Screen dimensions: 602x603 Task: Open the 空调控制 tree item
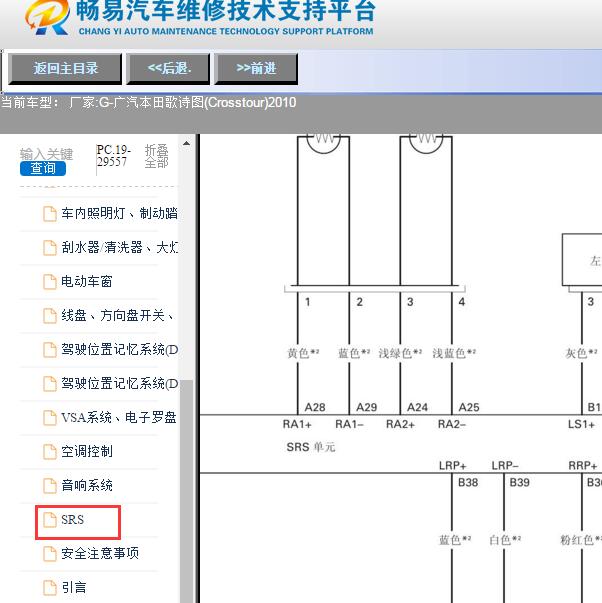pyautogui.click(x=87, y=451)
